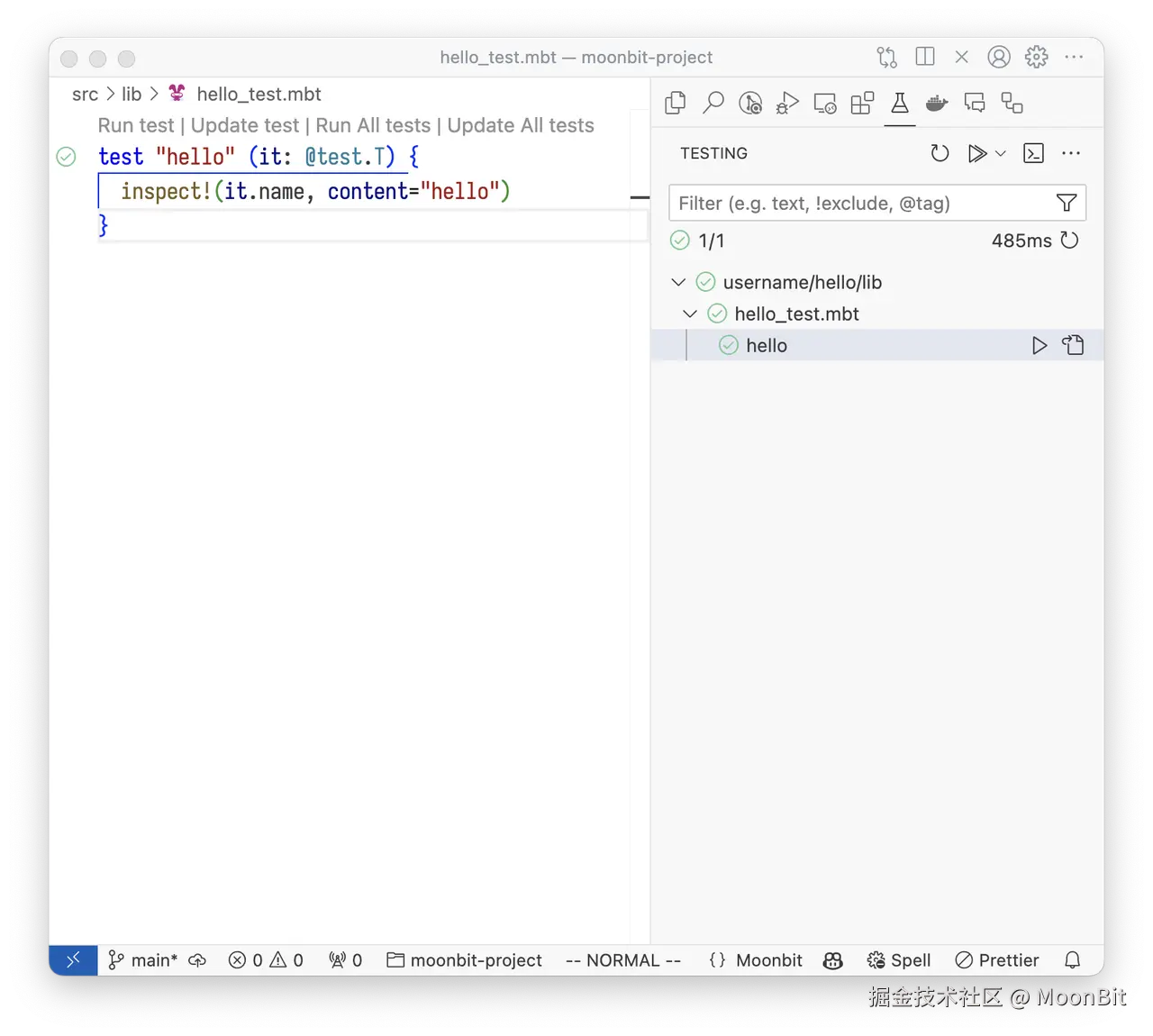
Task: Rerun last run icon beside 485ms
Action: click(1070, 241)
